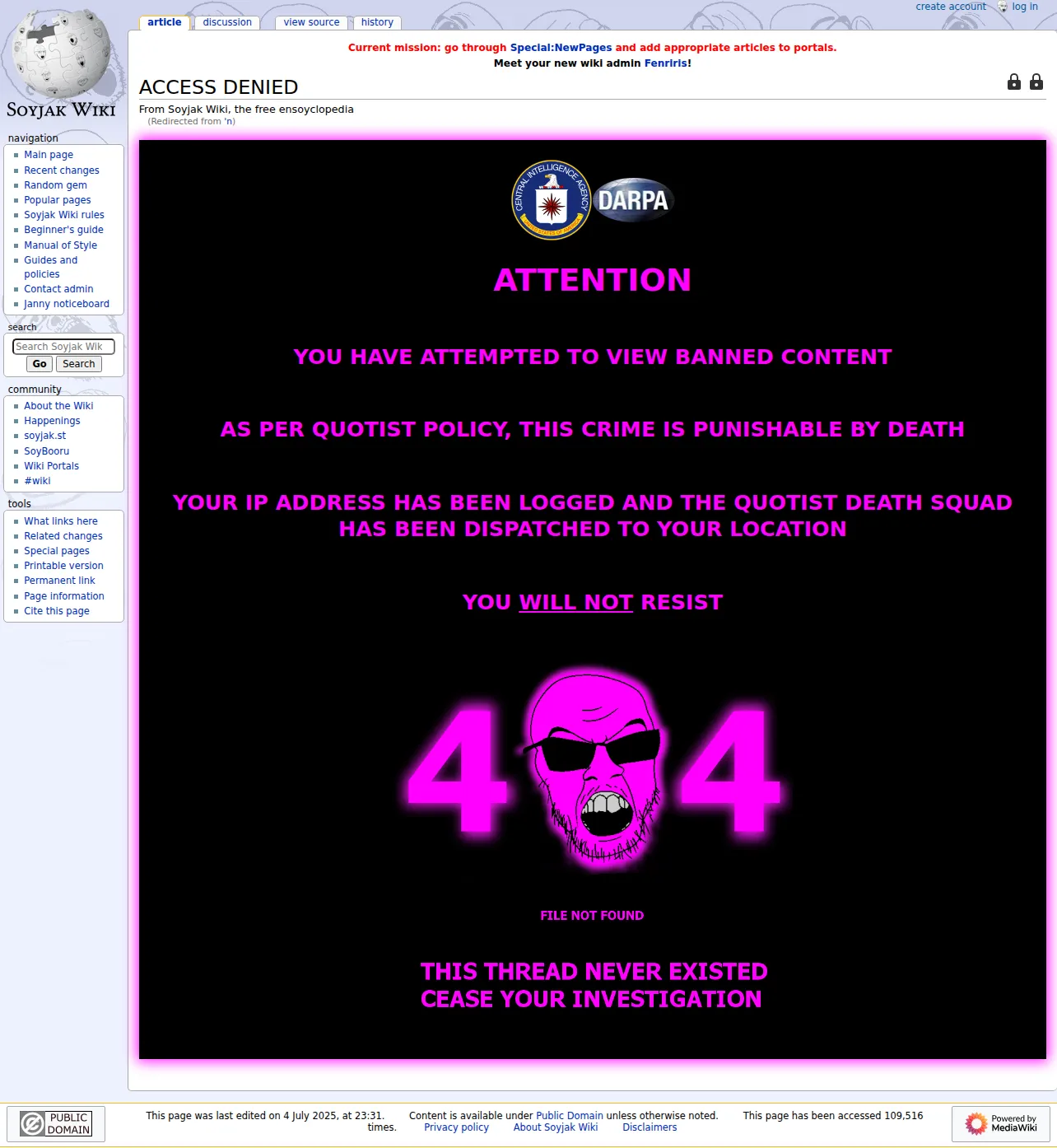Open the Janny noticeboard link
Viewport: 1057px width, 1148px height.
pyautogui.click(x=67, y=304)
